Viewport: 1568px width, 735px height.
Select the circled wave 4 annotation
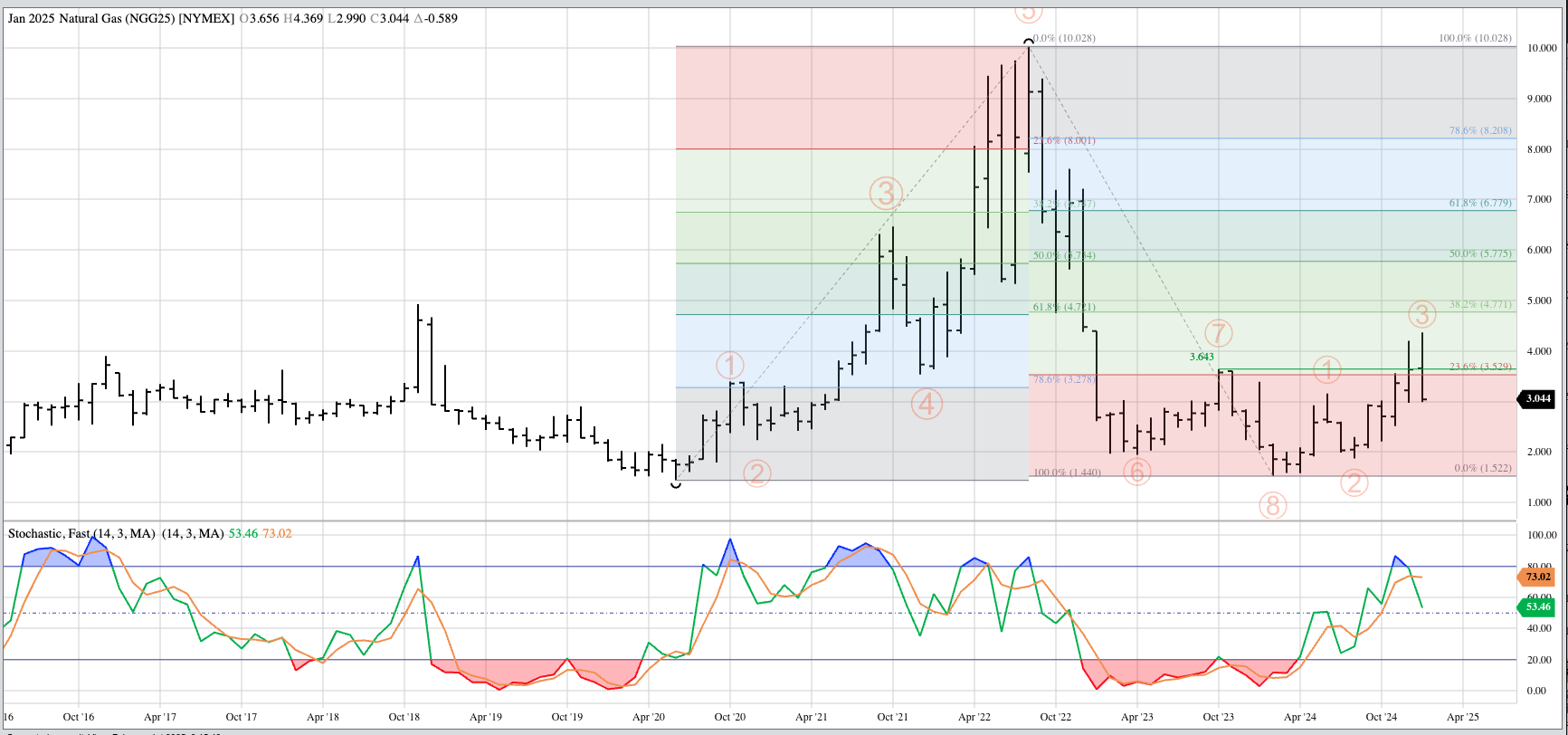click(927, 404)
